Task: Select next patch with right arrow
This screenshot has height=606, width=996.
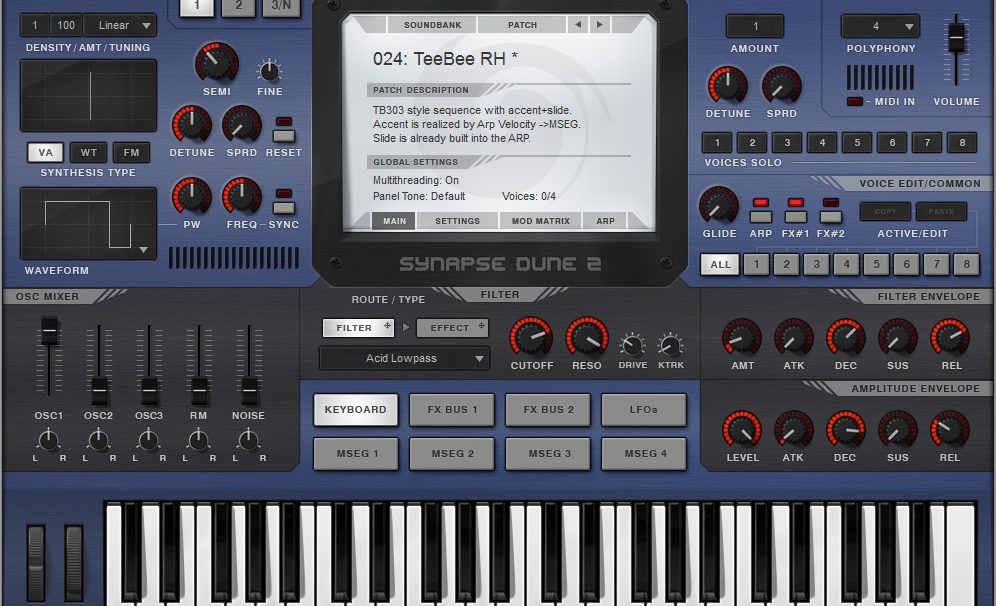Action: click(599, 25)
